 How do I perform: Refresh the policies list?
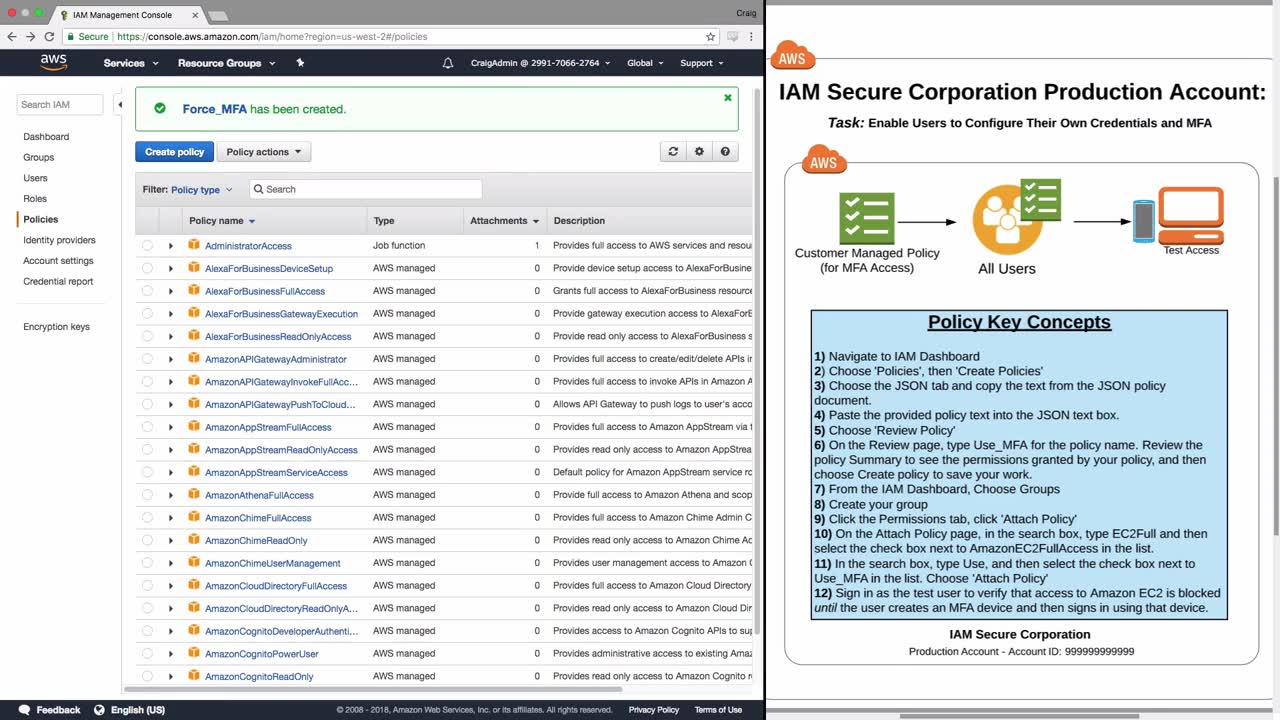(x=673, y=152)
